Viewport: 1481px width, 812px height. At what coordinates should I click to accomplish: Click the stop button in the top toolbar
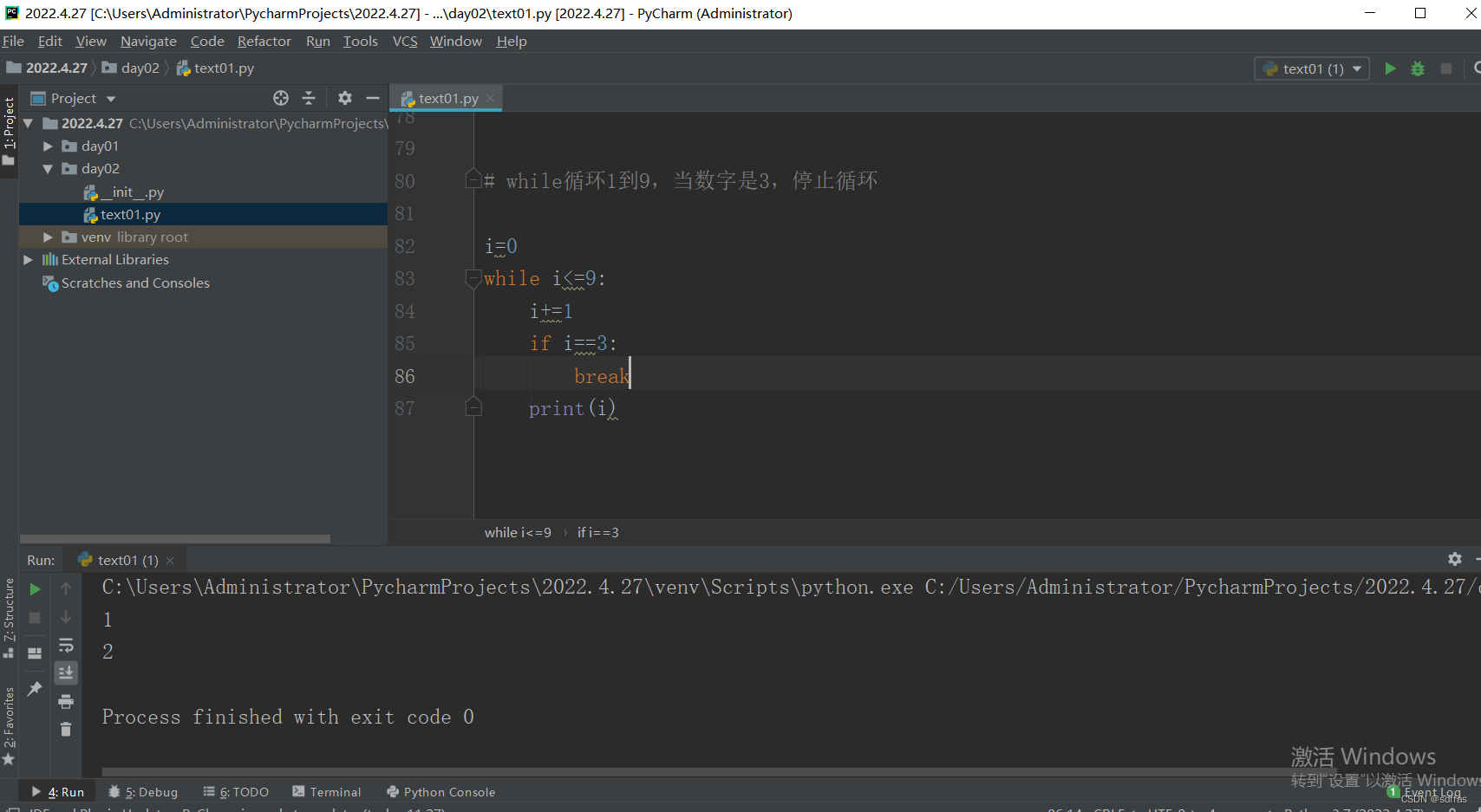point(1446,68)
